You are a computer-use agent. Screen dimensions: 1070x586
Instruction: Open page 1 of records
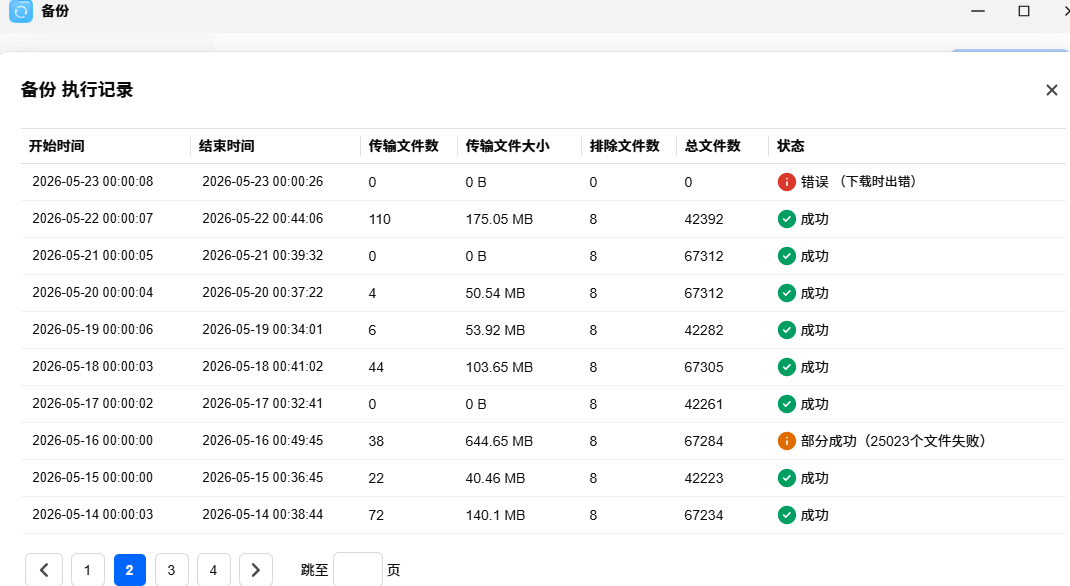tap(87, 570)
